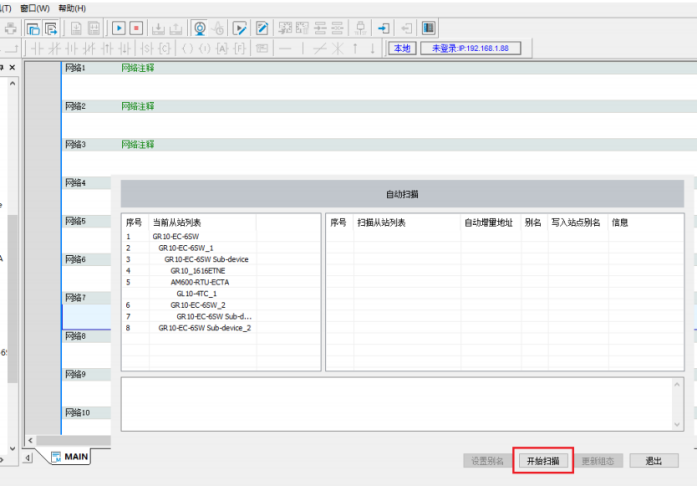Open the 帮助(H) menu

(x=72, y=8)
